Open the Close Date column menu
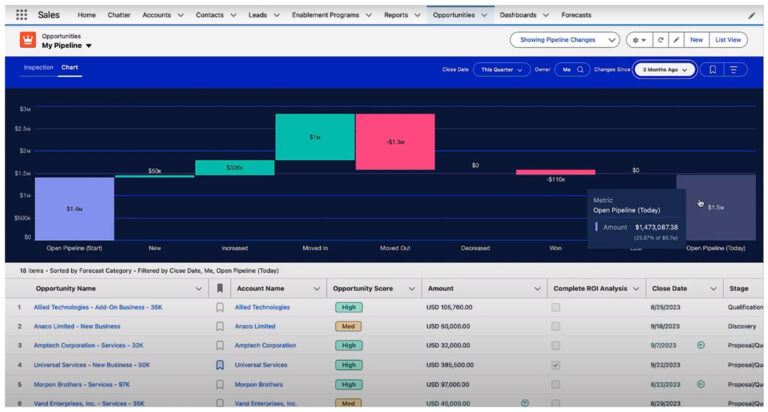This screenshot has width=768, height=412. click(713, 289)
